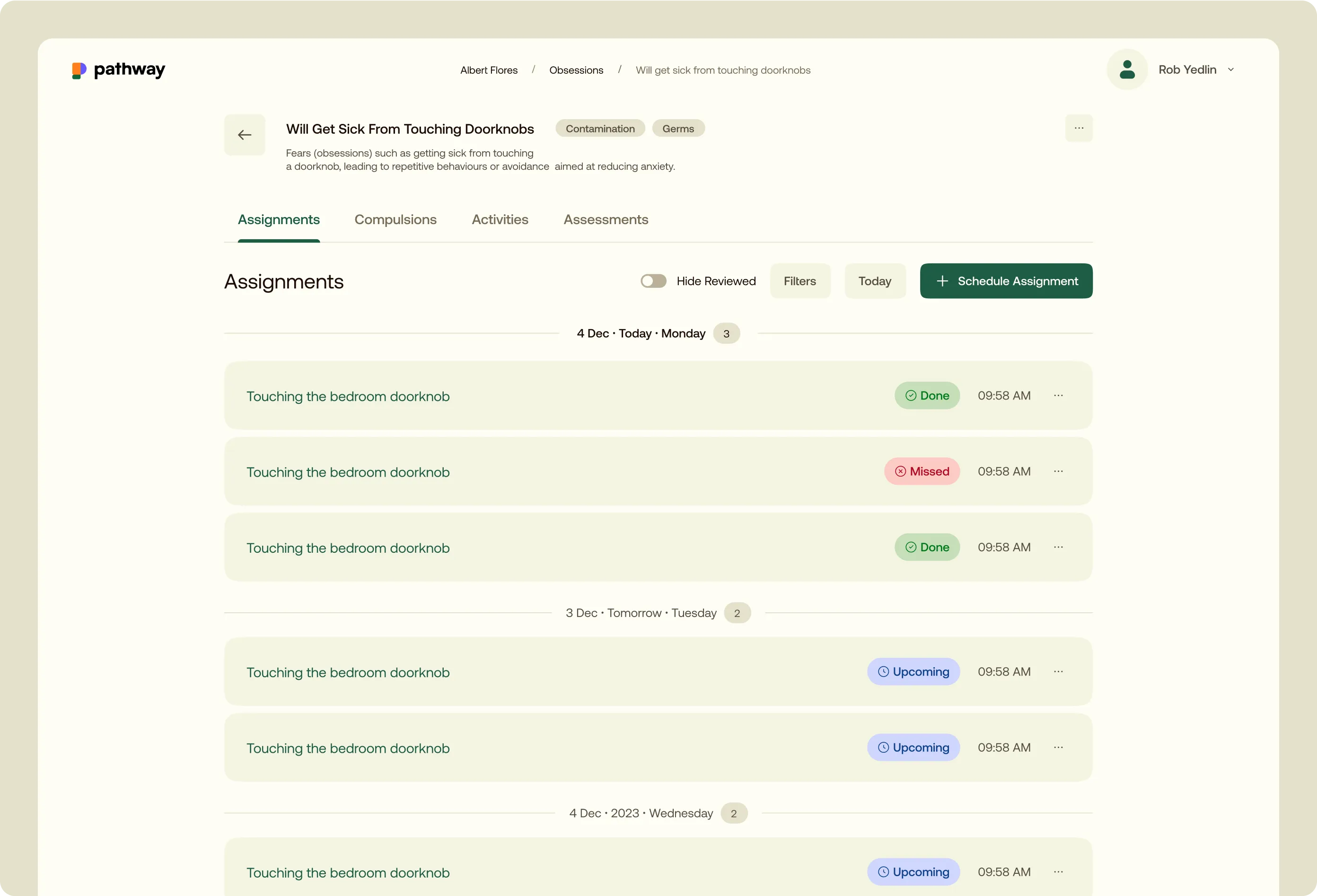Click the Germs tag
1317x896 pixels.
click(678, 129)
